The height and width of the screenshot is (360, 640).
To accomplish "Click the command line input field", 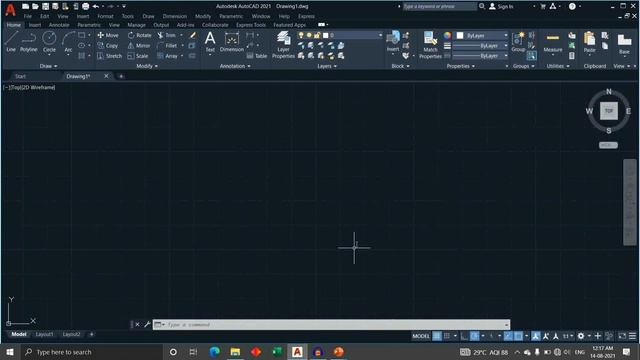I will 331,324.
